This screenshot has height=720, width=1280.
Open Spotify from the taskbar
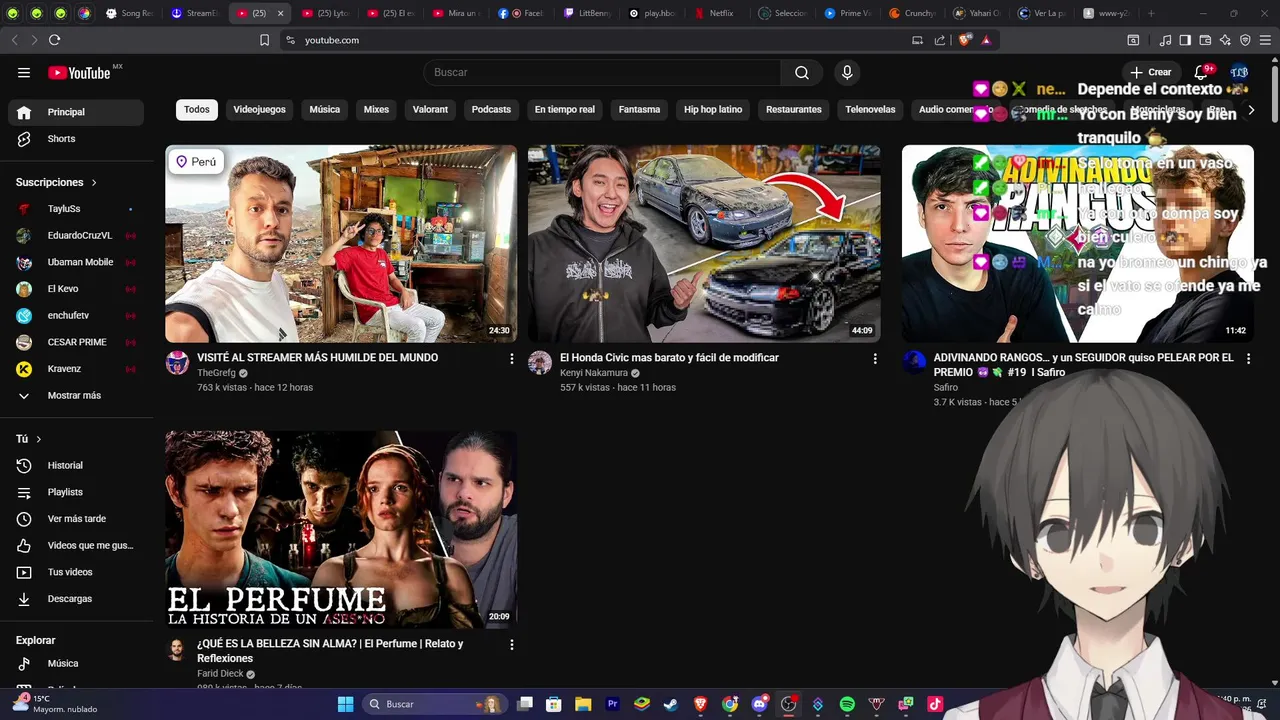click(x=847, y=704)
